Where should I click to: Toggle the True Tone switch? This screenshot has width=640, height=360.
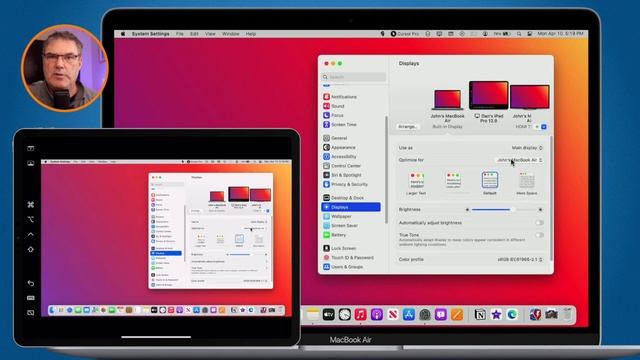click(539, 235)
